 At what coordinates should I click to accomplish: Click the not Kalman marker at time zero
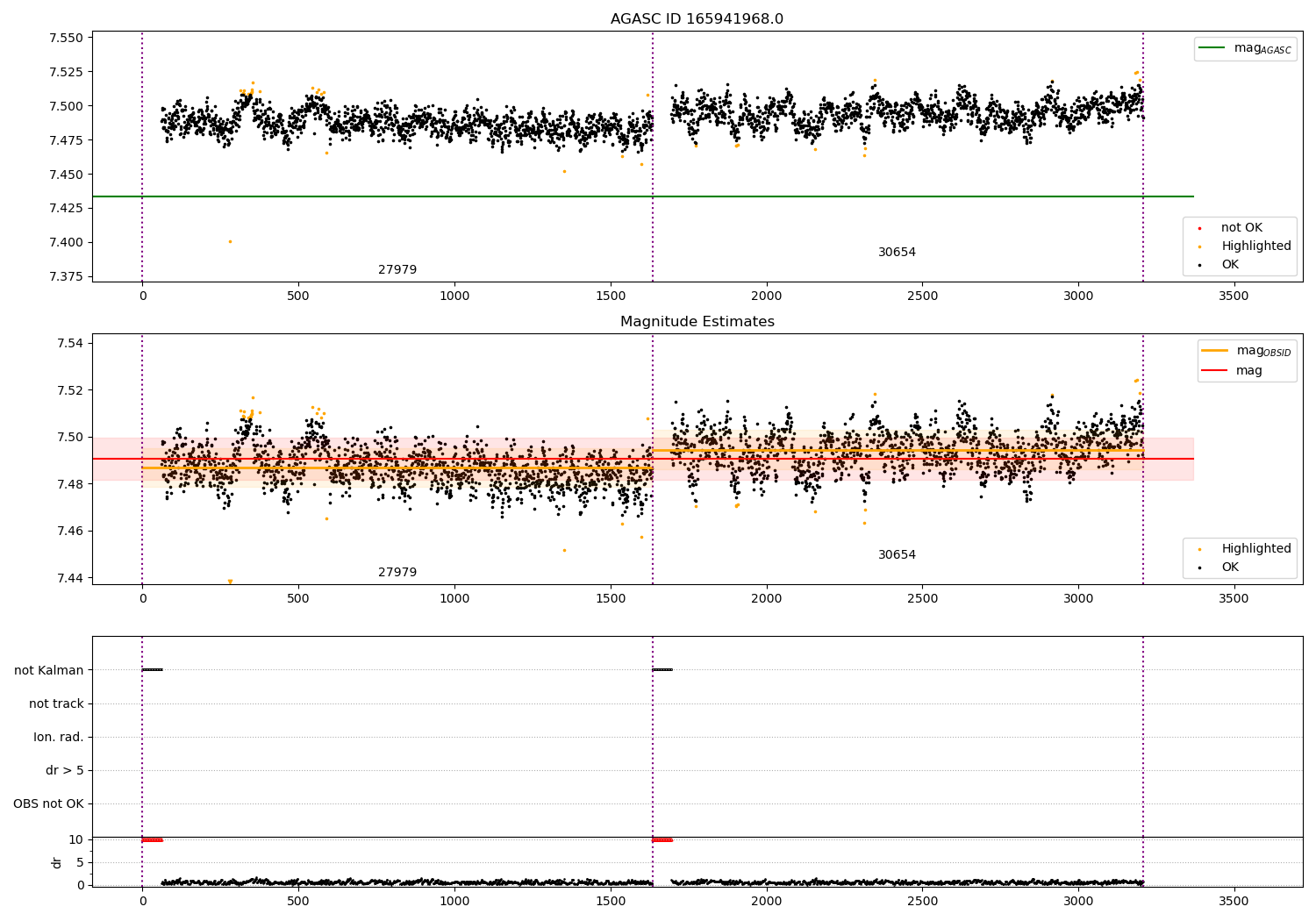pyautogui.click(x=152, y=669)
